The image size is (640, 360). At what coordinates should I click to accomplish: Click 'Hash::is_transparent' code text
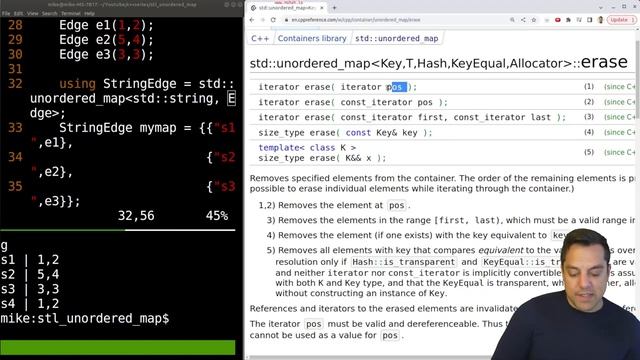[403, 262]
